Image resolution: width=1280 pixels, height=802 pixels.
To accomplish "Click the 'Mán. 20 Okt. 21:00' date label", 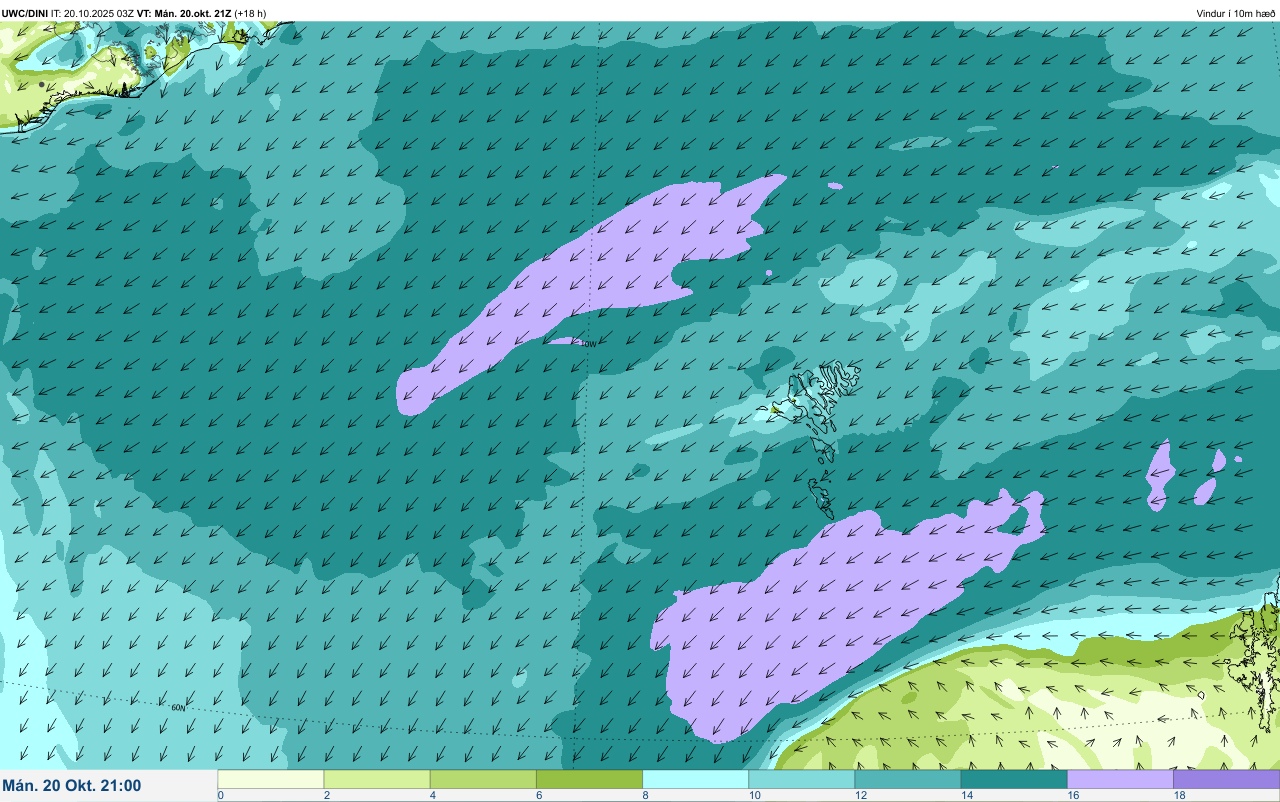I will point(72,786).
